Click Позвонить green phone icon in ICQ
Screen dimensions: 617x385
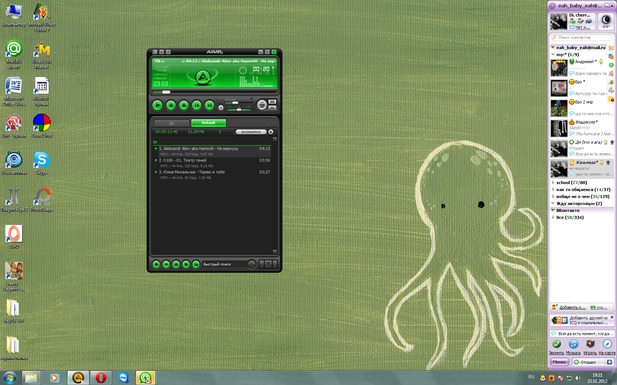[x=556, y=344]
